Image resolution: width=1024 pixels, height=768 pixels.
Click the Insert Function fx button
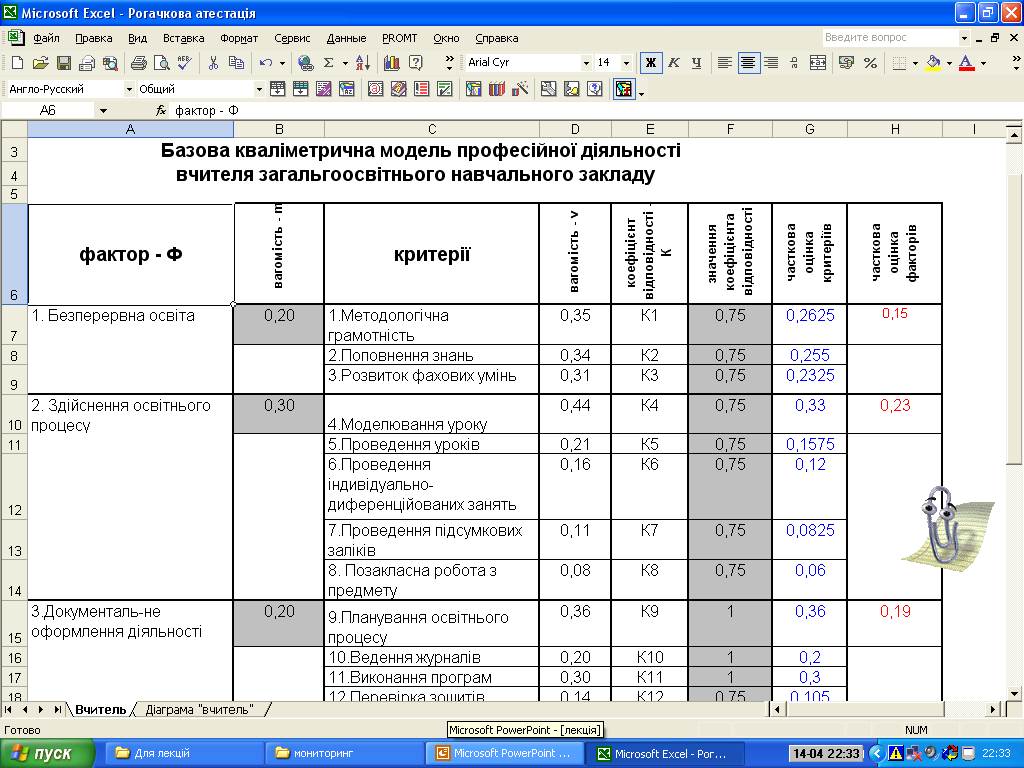pos(161,111)
